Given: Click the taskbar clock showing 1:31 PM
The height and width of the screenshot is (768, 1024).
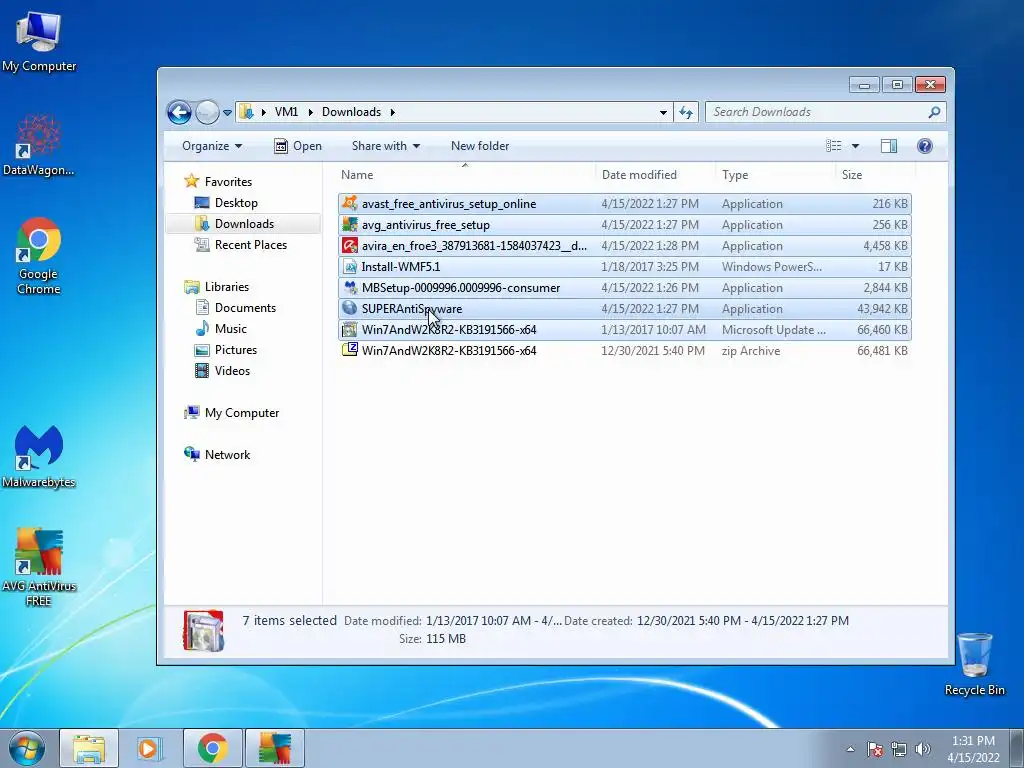Looking at the screenshot, I should (x=973, y=748).
